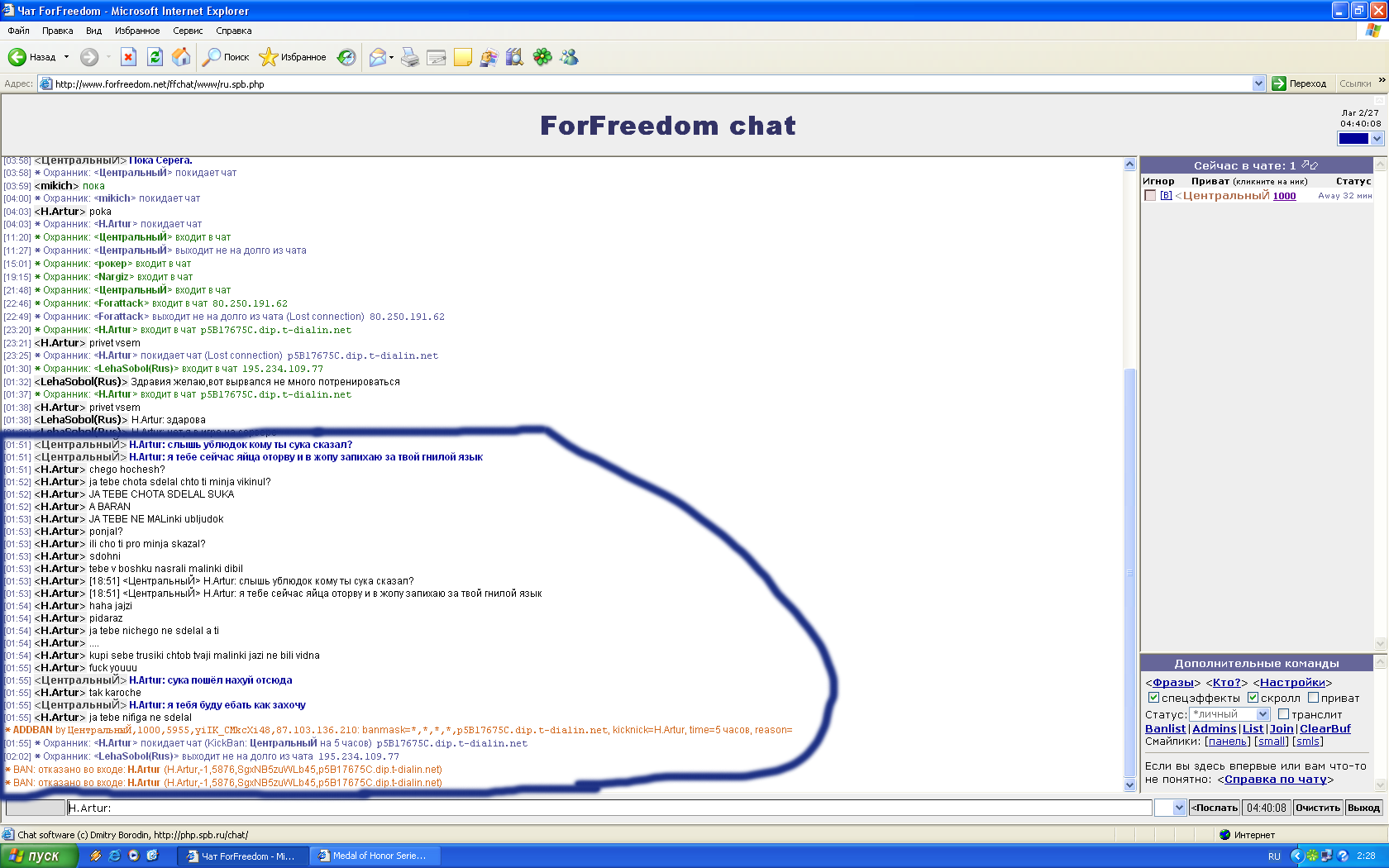Open the Вид menu
The width and height of the screenshot is (1389, 868).
[x=93, y=31]
